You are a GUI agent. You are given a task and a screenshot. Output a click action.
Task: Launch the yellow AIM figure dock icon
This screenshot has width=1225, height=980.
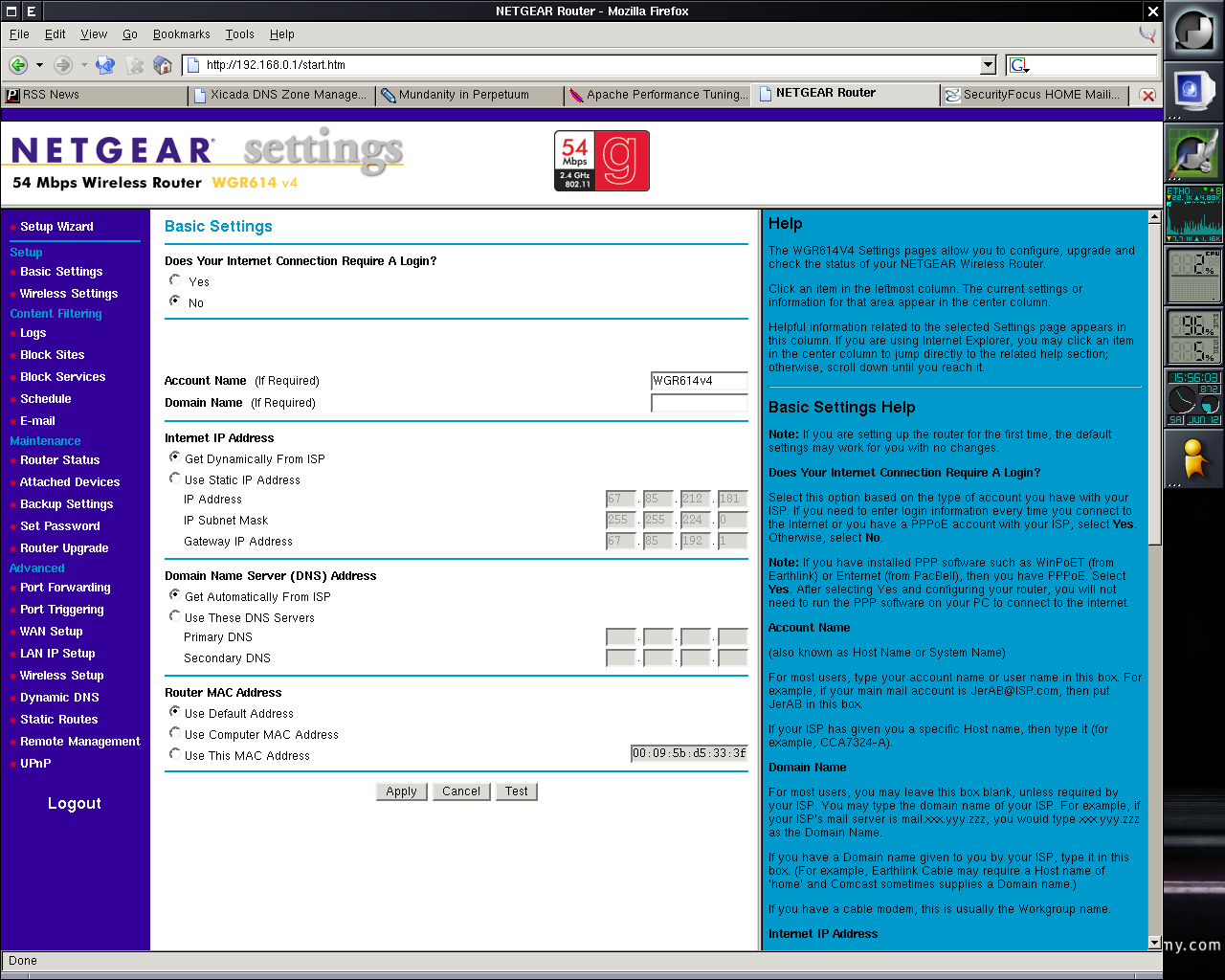[x=1193, y=459]
